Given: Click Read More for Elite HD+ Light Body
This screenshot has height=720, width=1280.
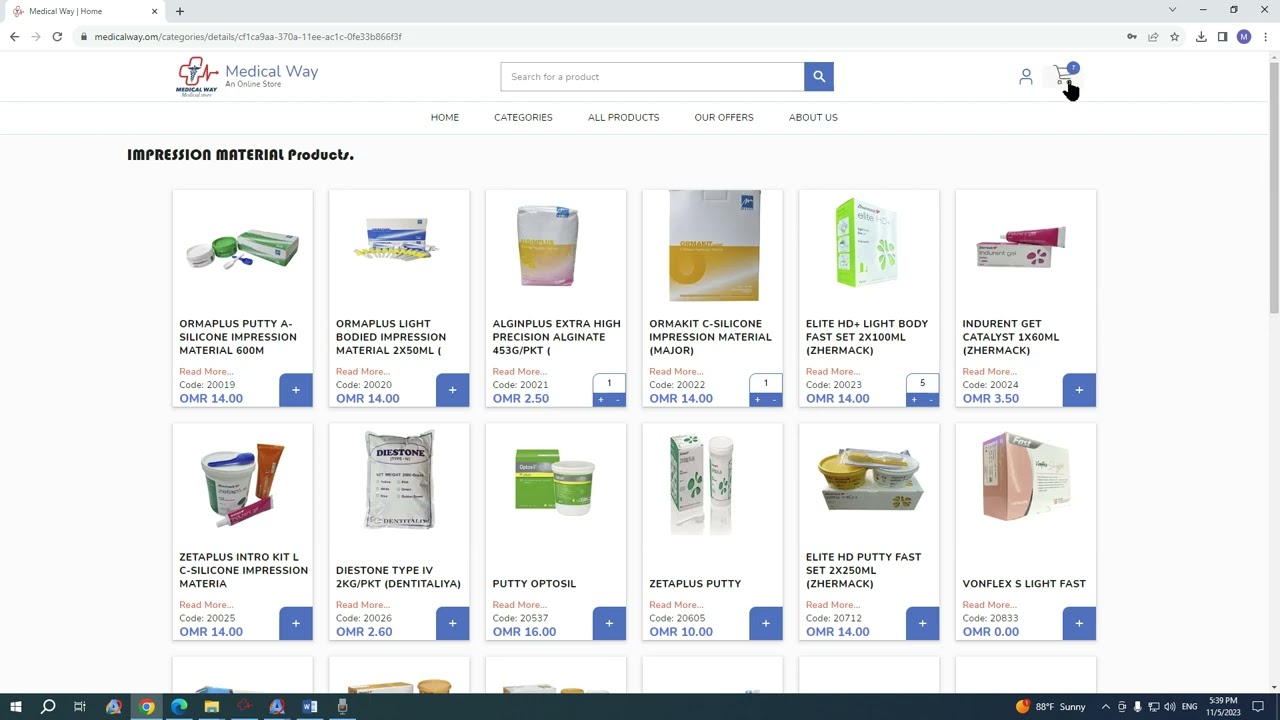Looking at the screenshot, I should pyautogui.click(x=833, y=372).
